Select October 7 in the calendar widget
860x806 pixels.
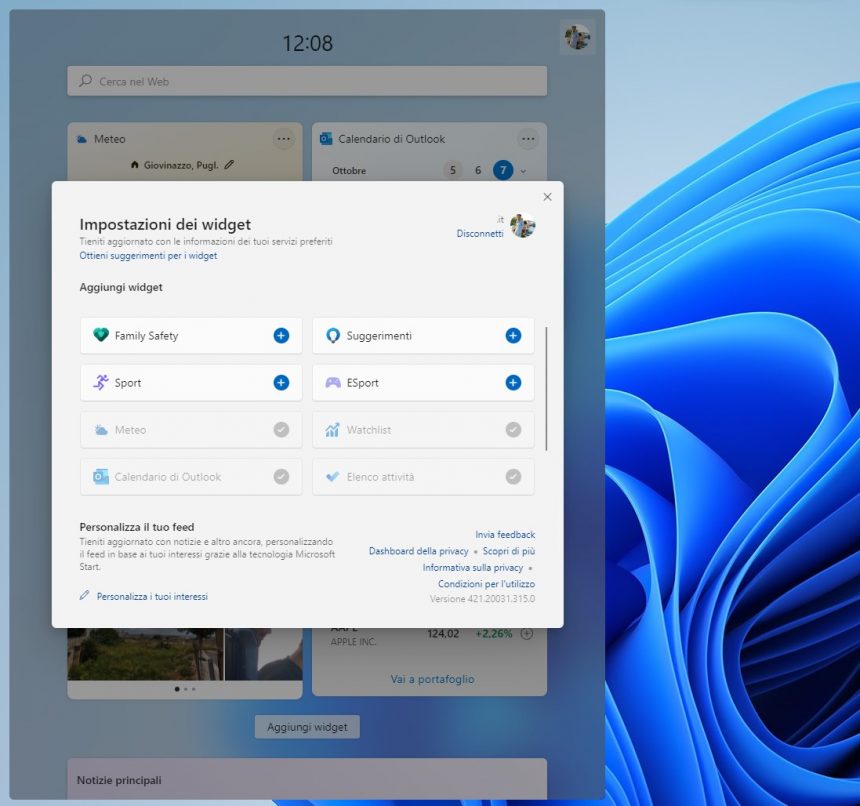point(503,170)
